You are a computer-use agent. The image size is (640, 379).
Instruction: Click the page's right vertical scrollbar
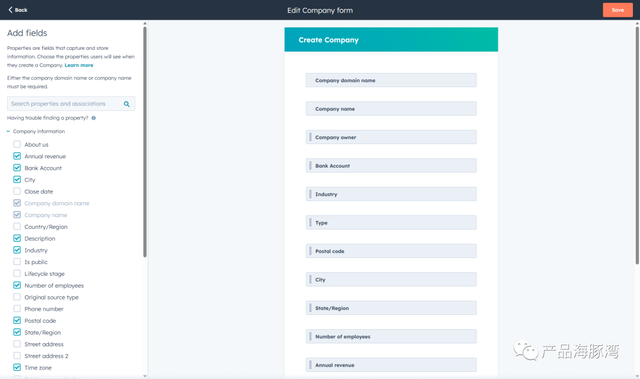pyautogui.click(x=637, y=145)
